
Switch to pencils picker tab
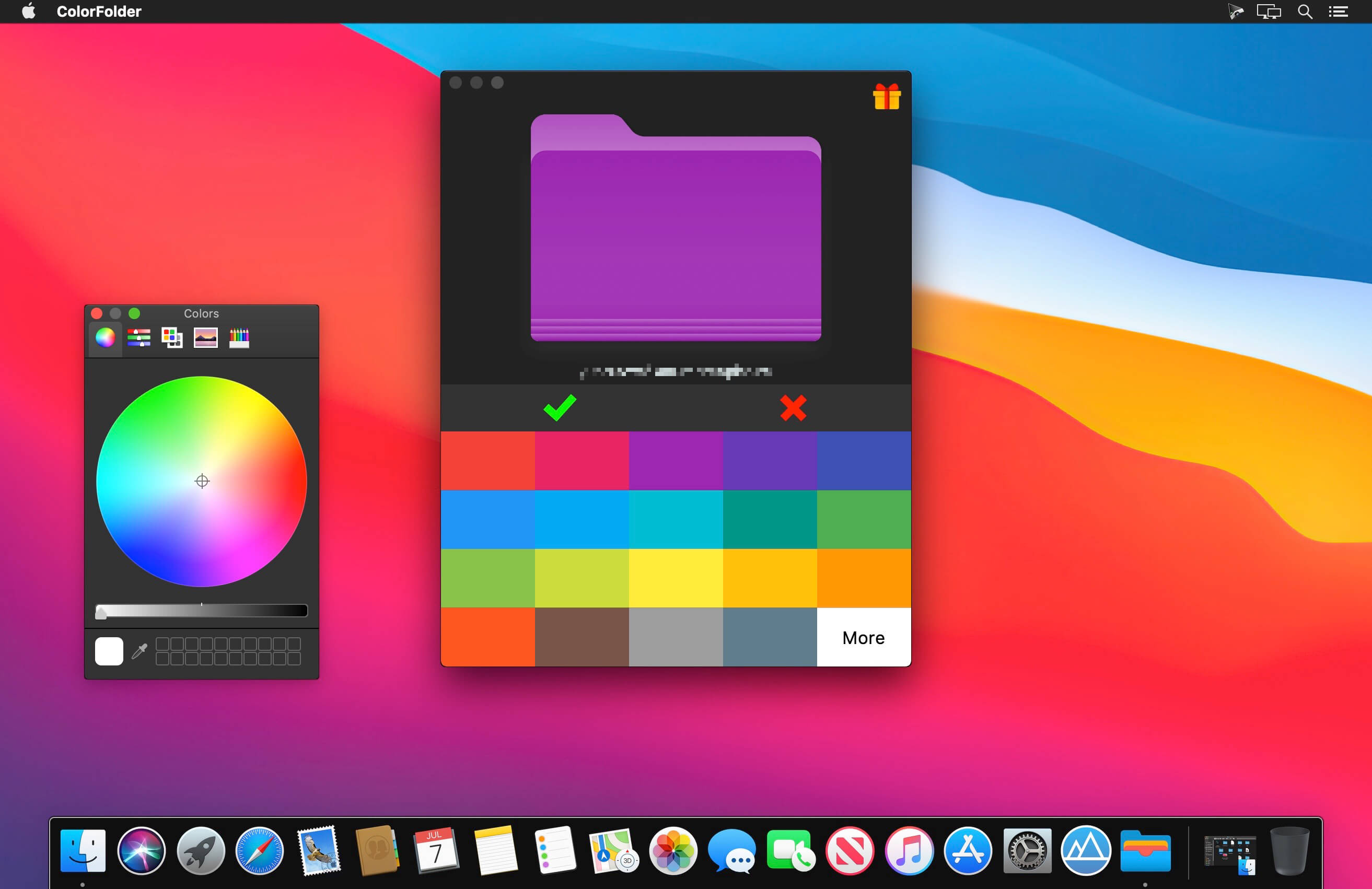(239, 337)
